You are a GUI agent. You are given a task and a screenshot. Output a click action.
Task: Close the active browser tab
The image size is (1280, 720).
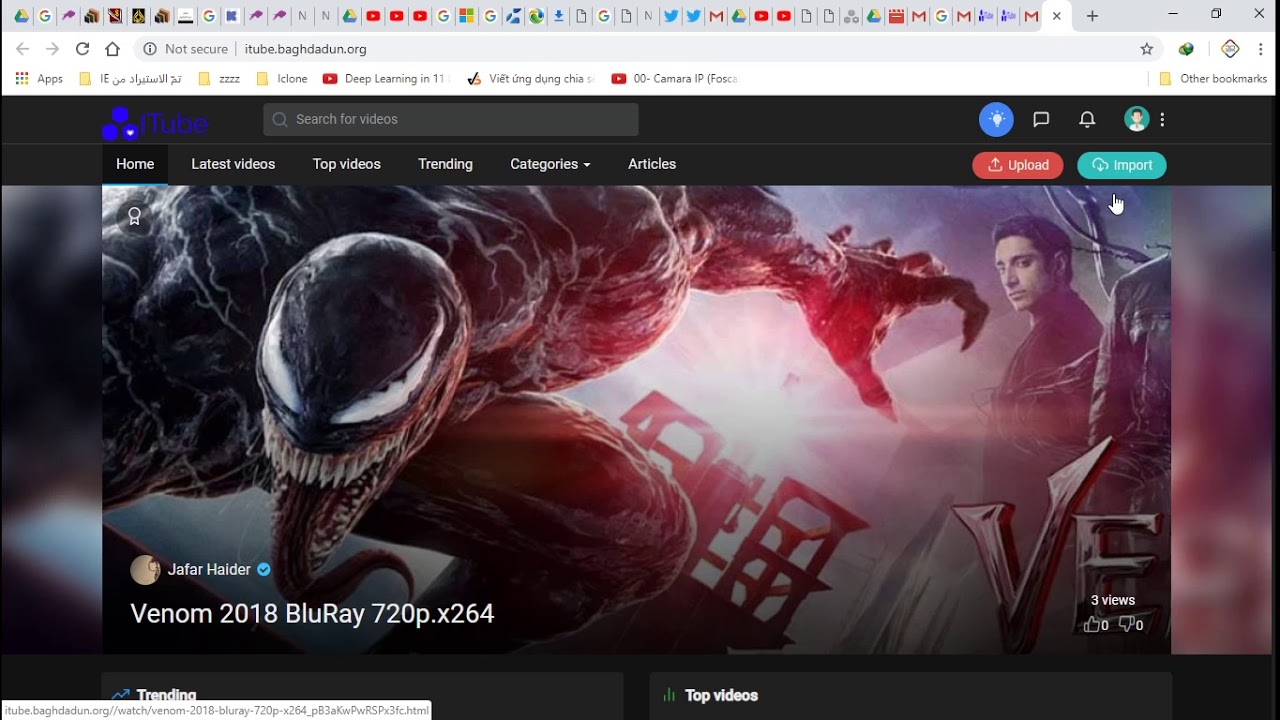pos(1056,16)
